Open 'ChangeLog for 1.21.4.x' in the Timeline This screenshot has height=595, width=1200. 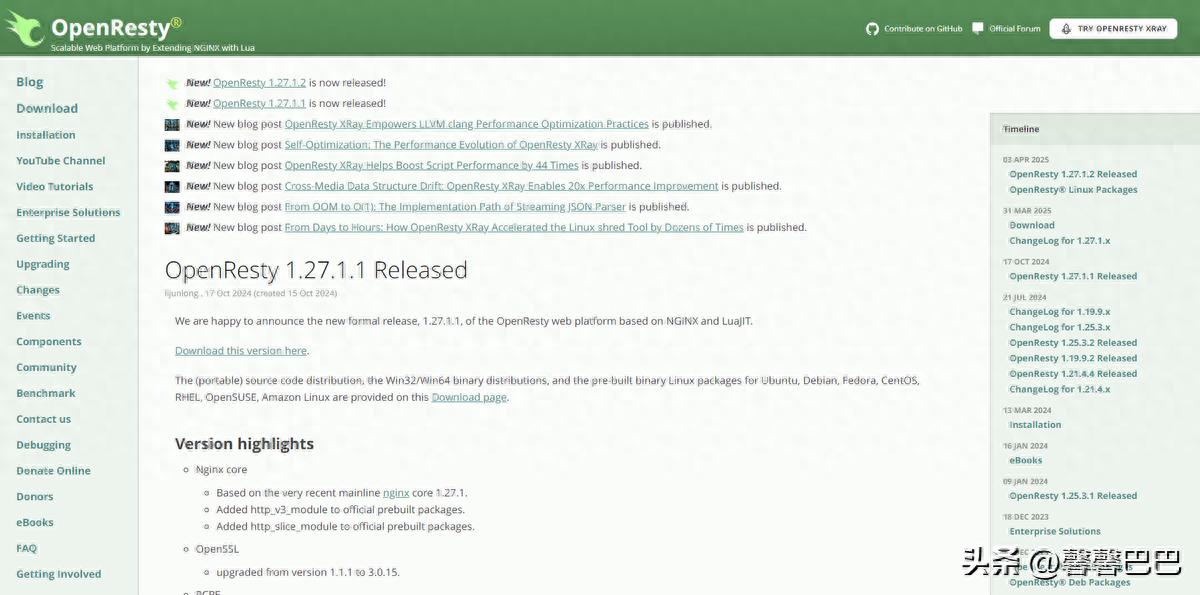click(x=1059, y=389)
